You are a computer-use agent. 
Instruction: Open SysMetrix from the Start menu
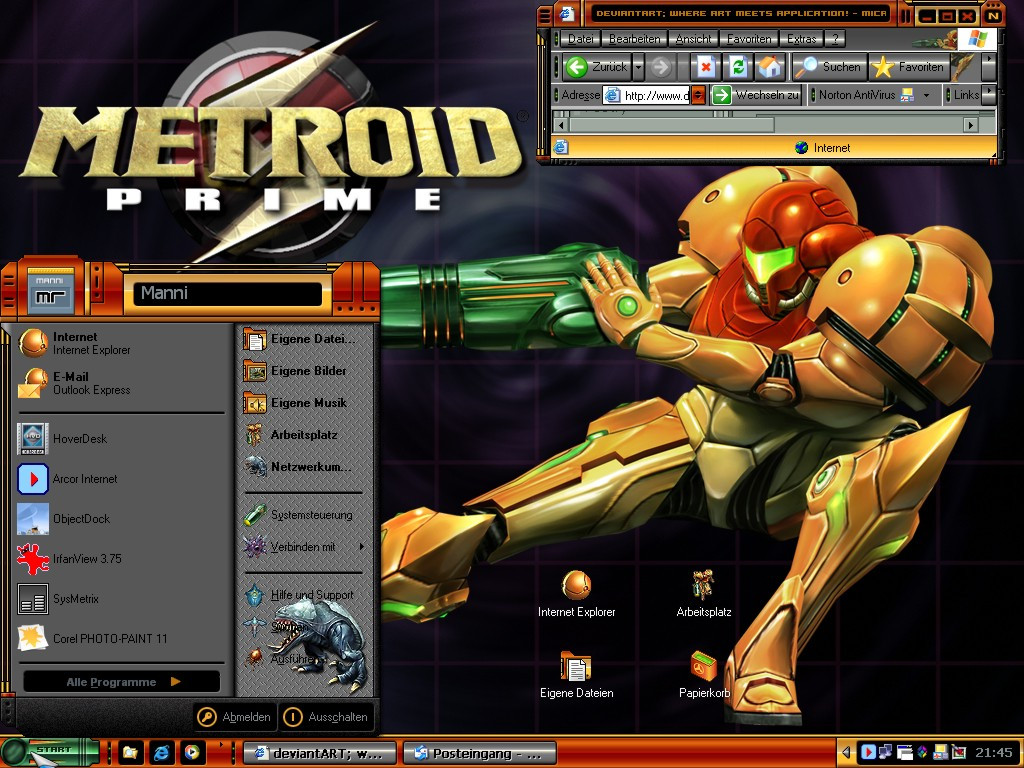[121, 598]
